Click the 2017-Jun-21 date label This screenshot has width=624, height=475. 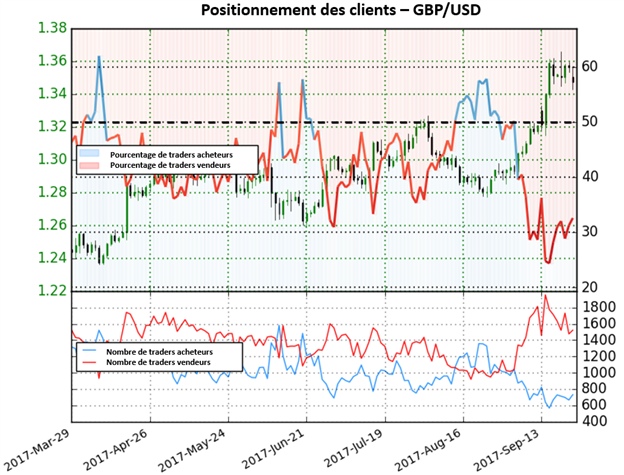pos(275,451)
